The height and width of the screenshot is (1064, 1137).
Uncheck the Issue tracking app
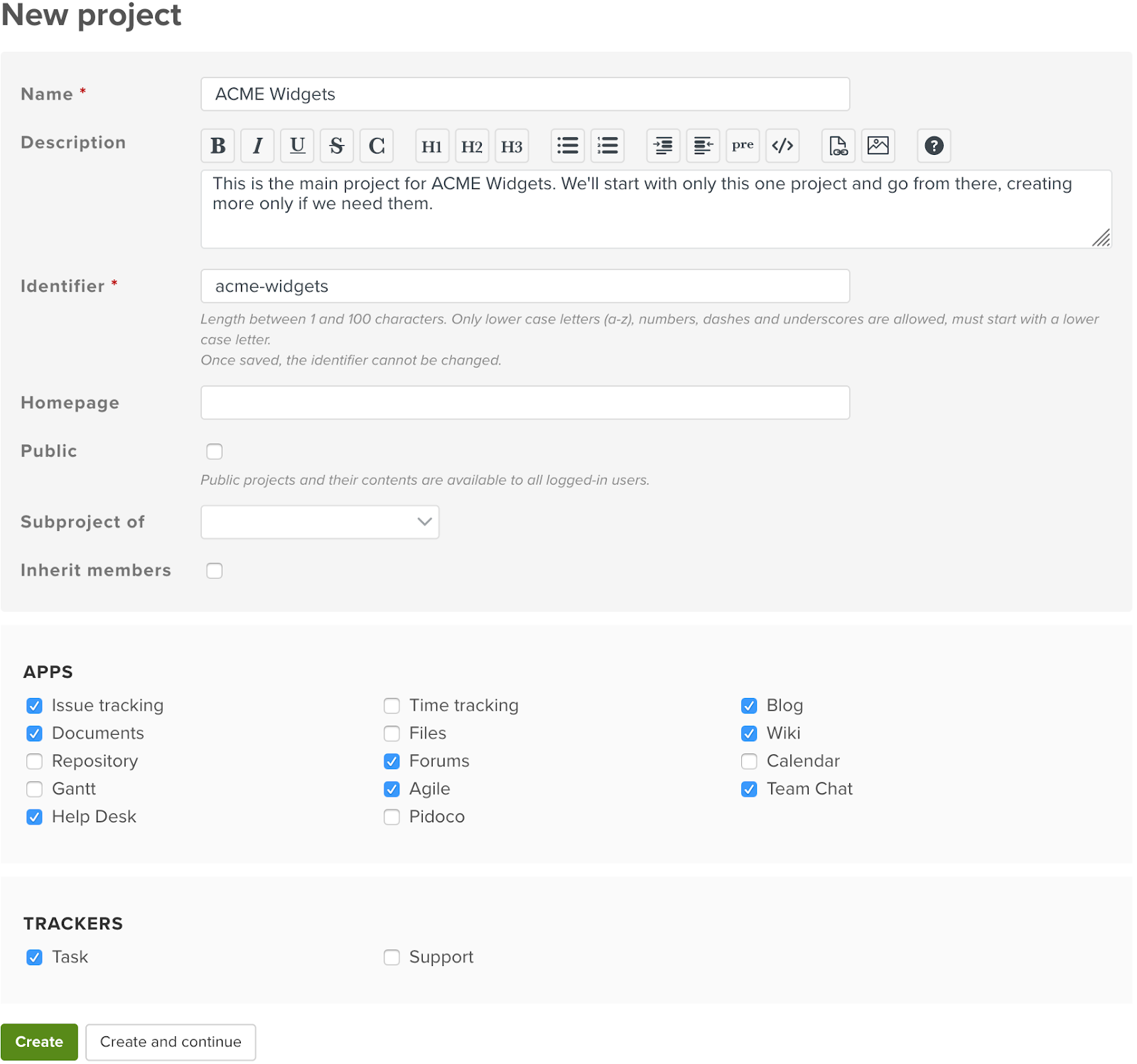click(x=34, y=706)
